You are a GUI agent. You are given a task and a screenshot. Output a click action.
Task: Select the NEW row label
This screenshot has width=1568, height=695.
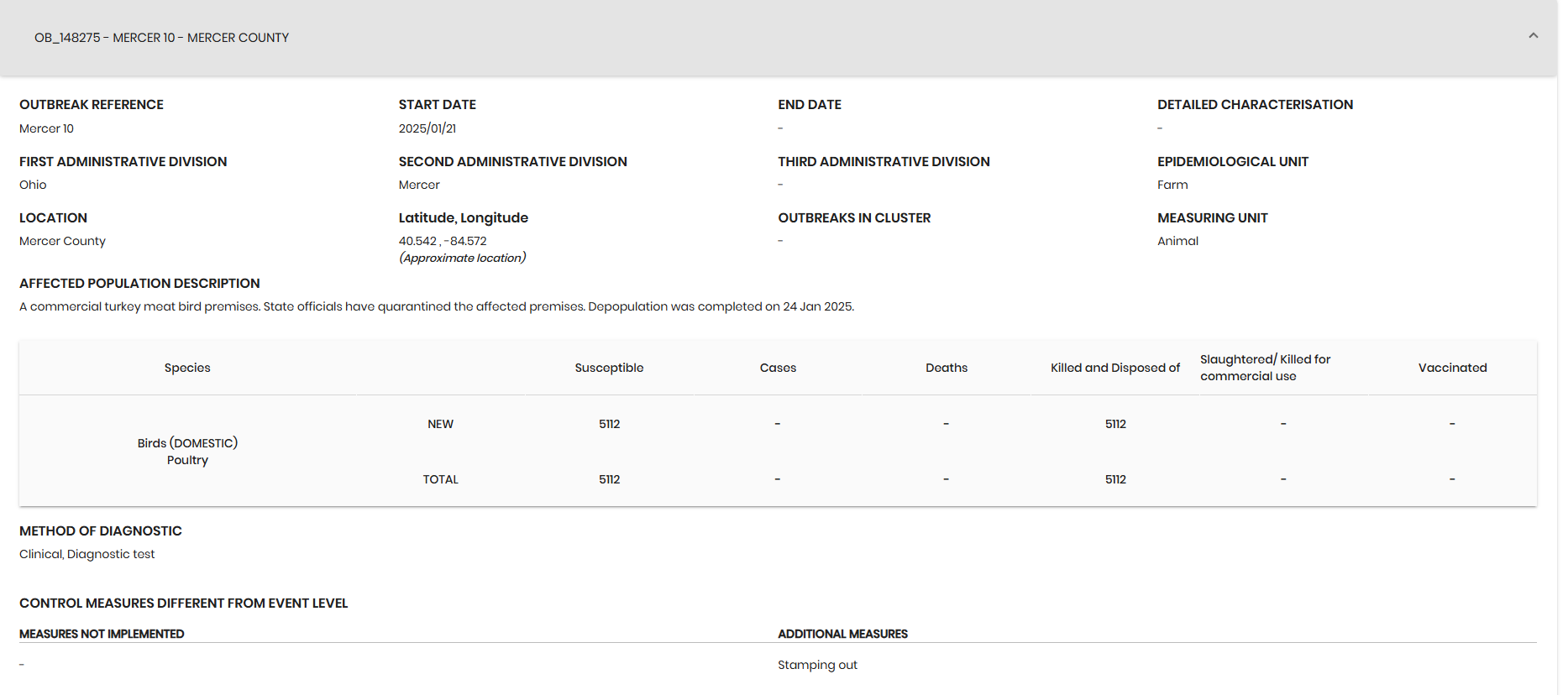pyautogui.click(x=440, y=424)
